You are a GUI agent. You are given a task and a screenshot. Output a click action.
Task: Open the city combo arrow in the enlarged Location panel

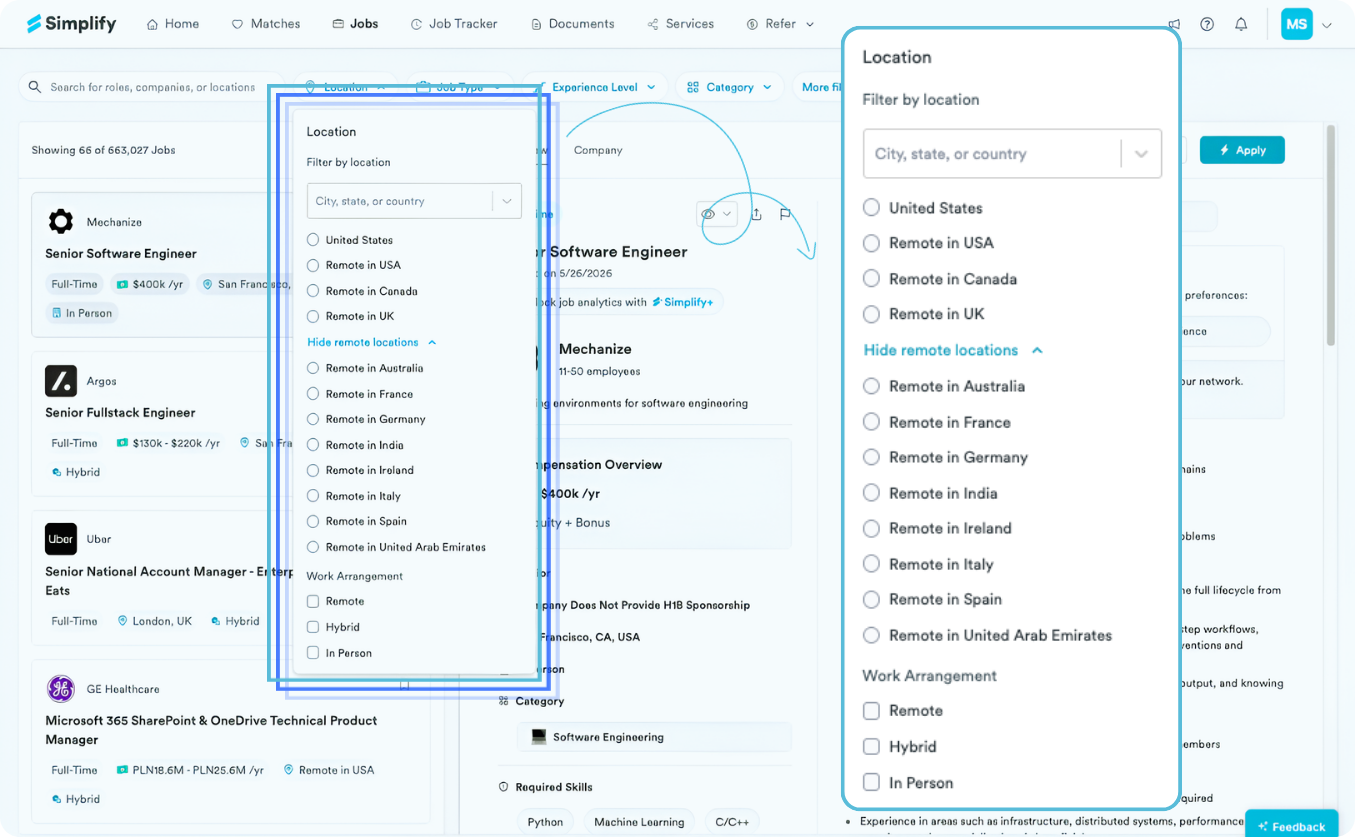(x=1141, y=154)
